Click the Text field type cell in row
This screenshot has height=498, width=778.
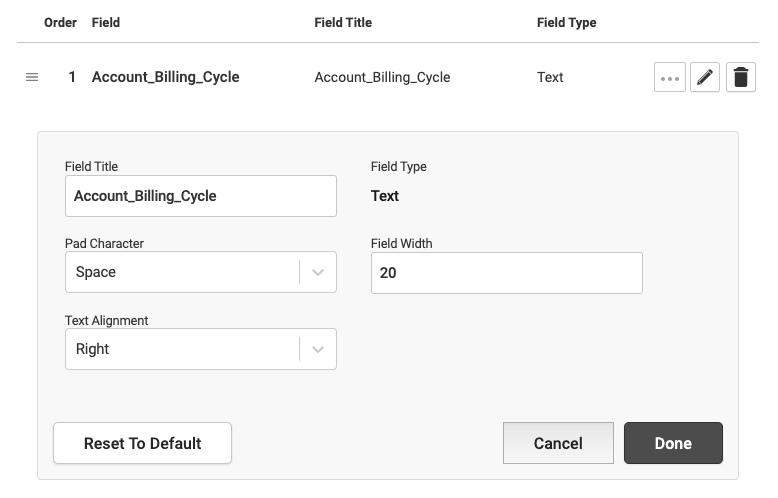[550, 77]
